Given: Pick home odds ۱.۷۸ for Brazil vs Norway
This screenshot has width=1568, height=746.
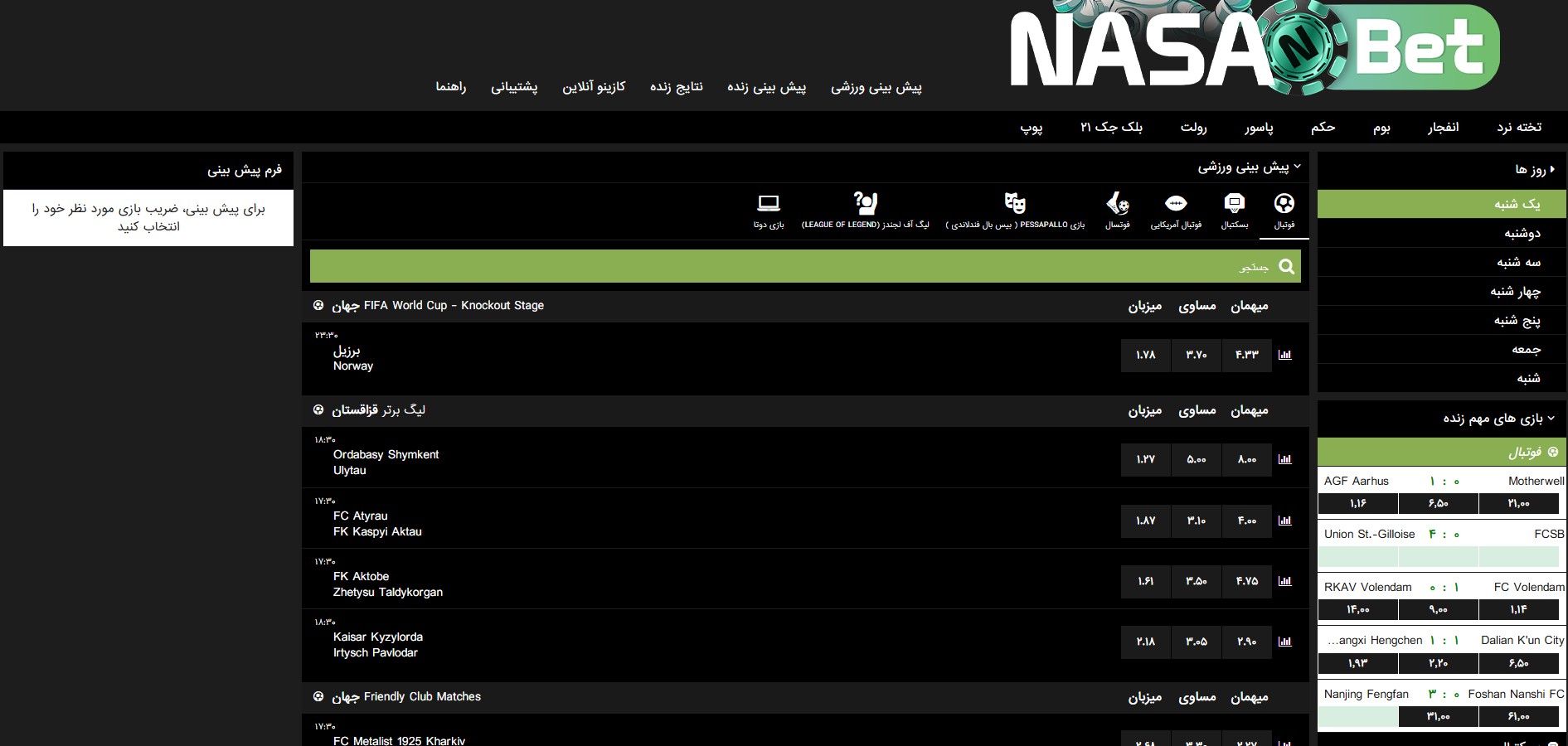Looking at the screenshot, I should pyautogui.click(x=1145, y=355).
